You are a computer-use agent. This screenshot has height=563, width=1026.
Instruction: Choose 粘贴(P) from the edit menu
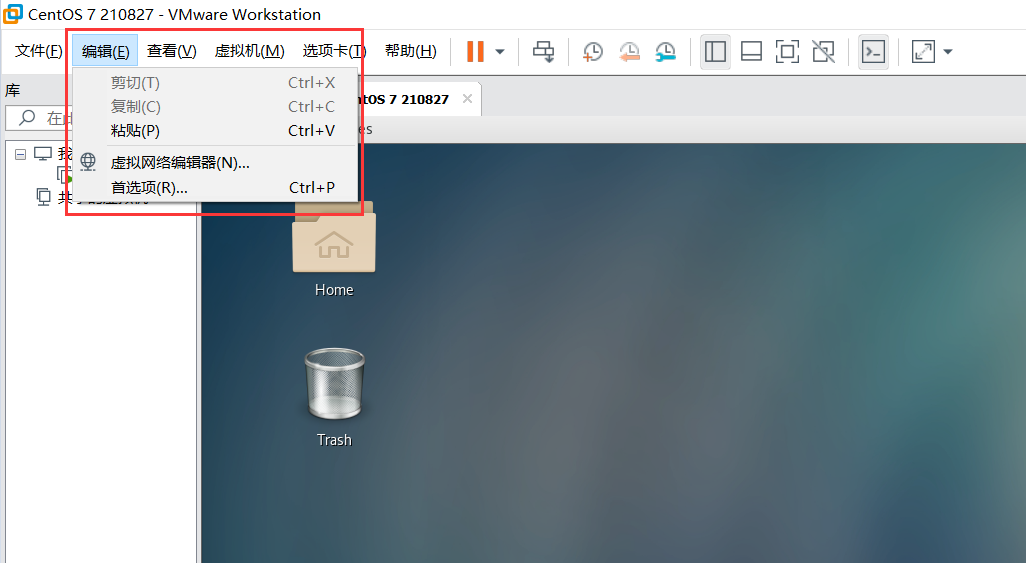216,131
